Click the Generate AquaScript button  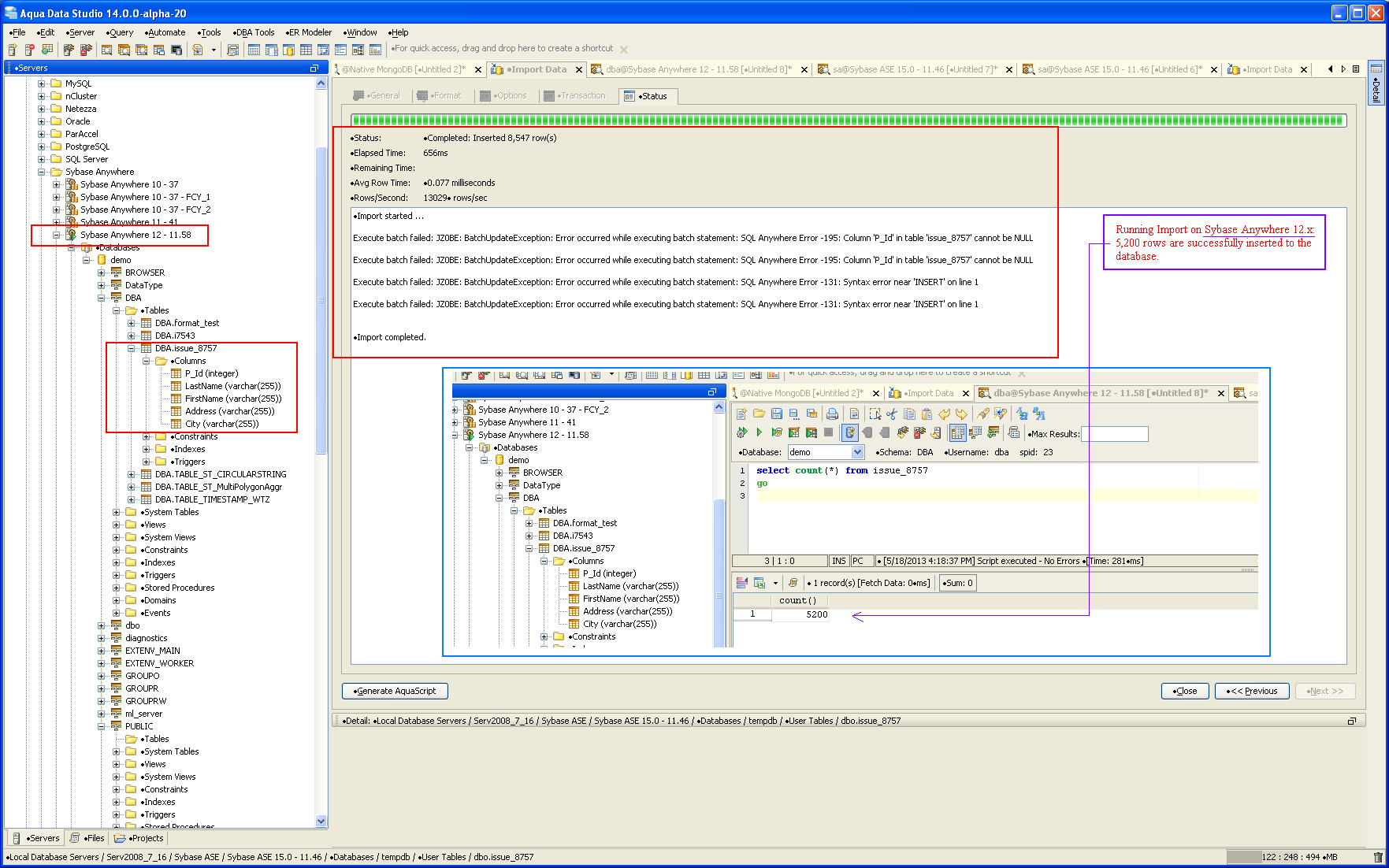click(395, 691)
